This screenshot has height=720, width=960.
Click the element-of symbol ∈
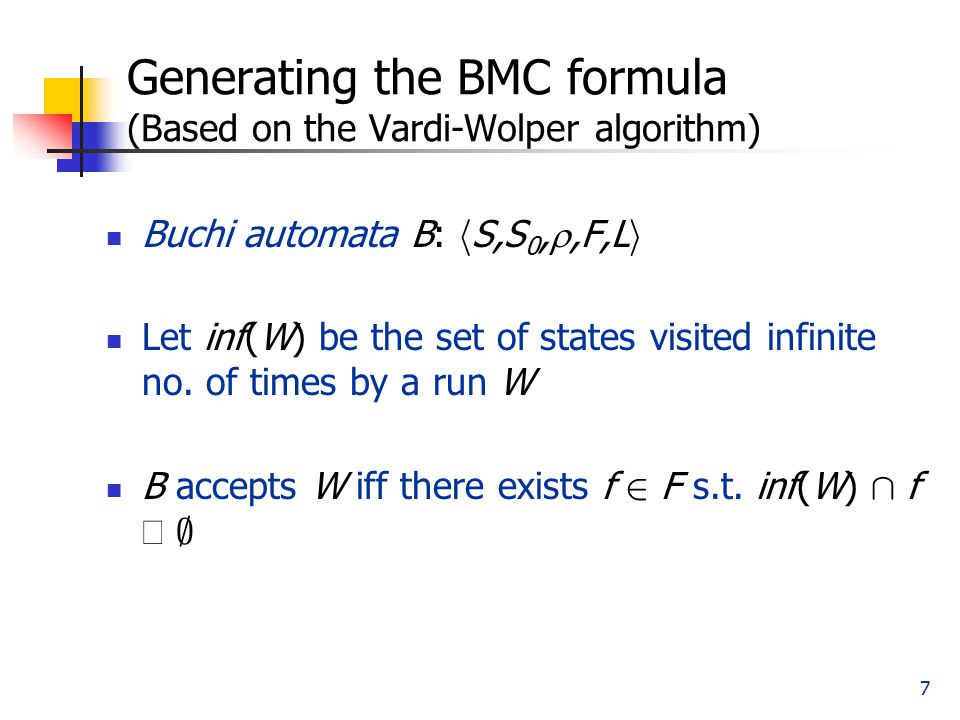[637, 490]
